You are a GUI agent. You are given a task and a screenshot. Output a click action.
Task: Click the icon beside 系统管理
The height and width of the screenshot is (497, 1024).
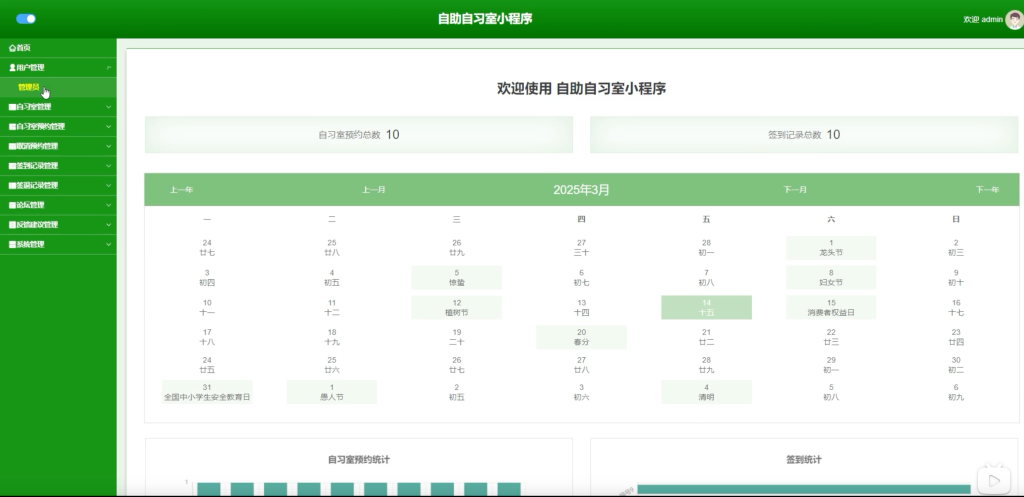[x=12, y=244]
